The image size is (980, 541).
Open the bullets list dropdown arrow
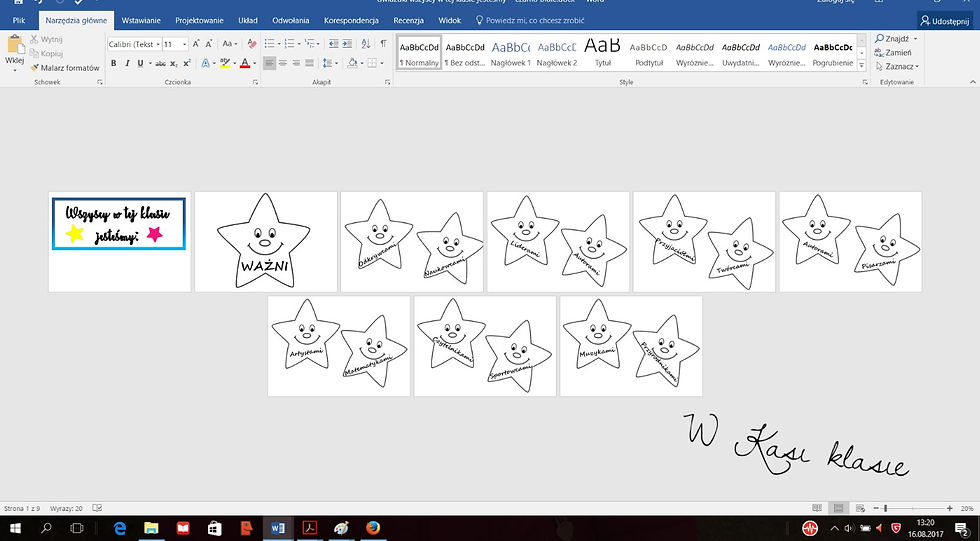pos(279,44)
